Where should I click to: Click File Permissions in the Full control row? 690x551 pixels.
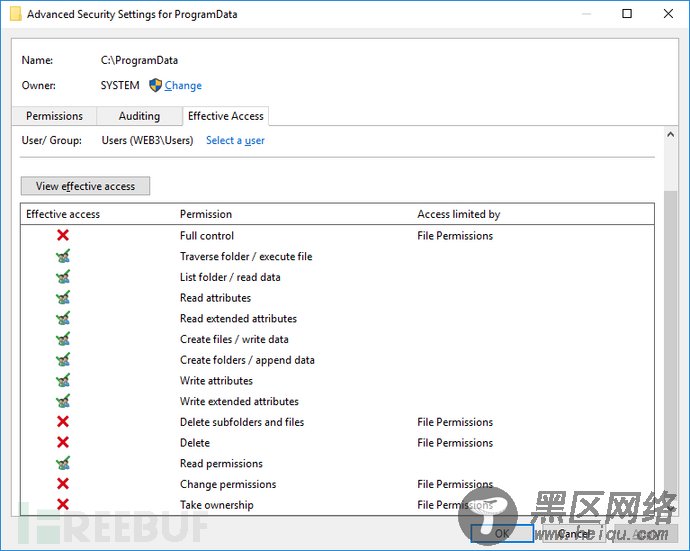[455, 235]
